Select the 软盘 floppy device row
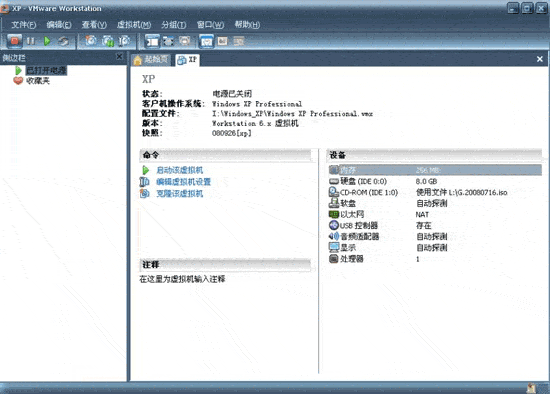Image resolution: width=550 pixels, height=394 pixels. pos(435,203)
